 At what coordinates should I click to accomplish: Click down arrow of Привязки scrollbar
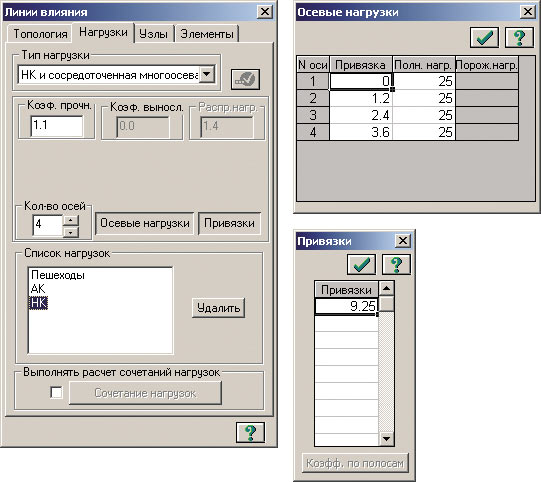click(x=386, y=439)
